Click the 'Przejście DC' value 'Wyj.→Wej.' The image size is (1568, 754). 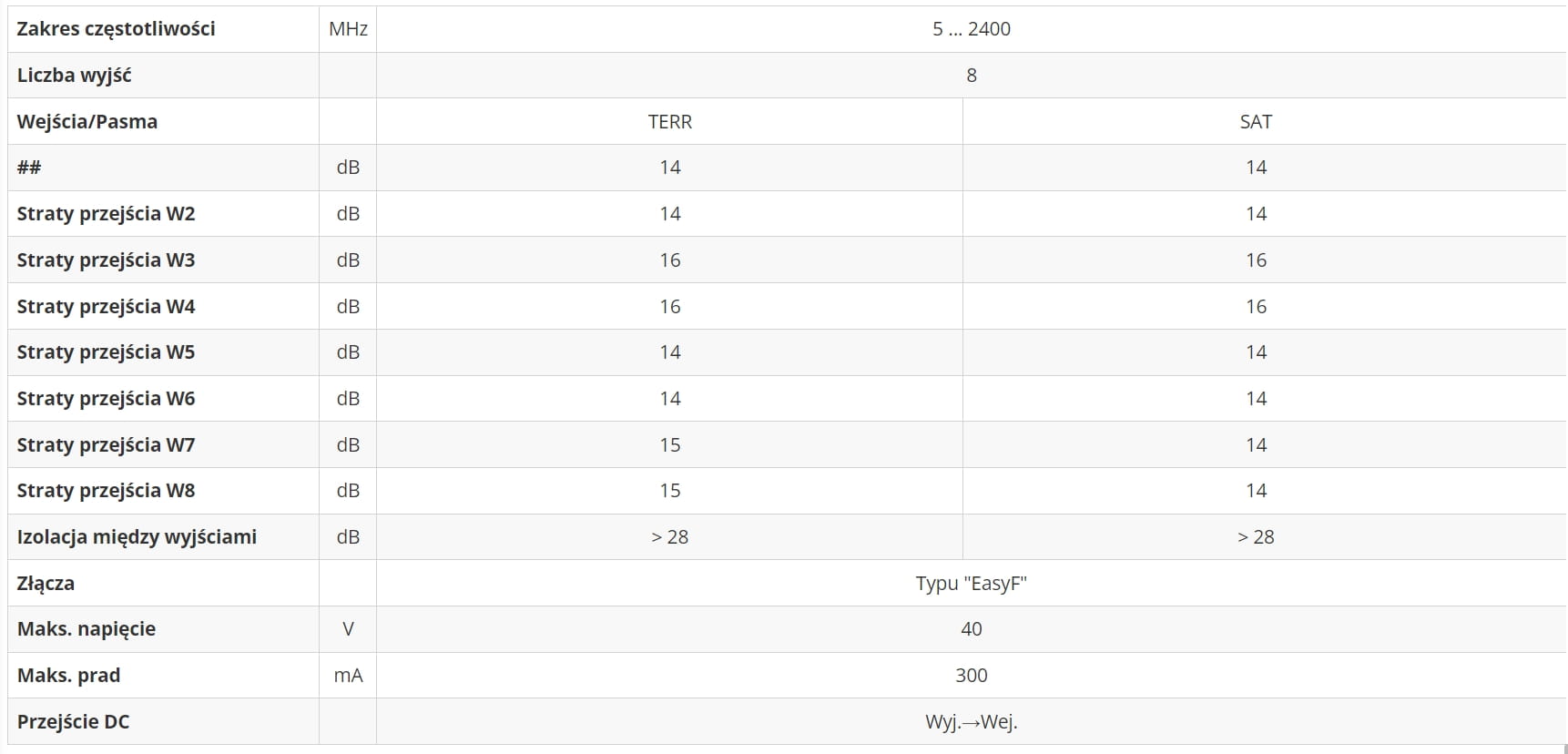pos(971,722)
